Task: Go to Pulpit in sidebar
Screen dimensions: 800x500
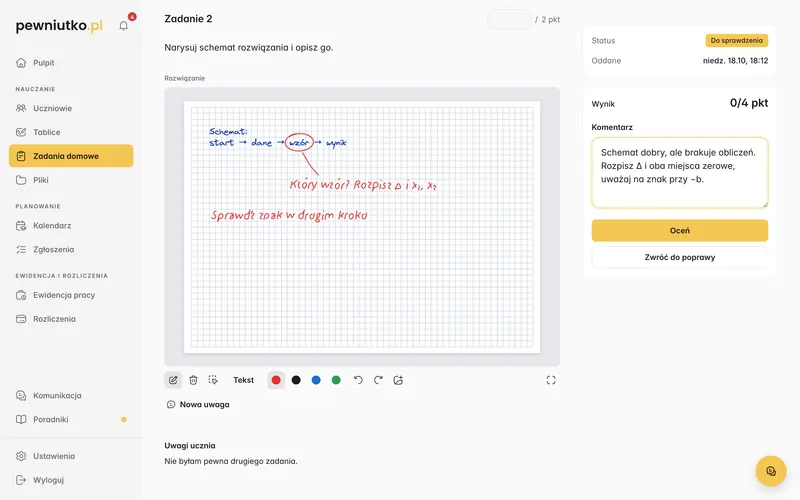Action: click(x=71, y=63)
